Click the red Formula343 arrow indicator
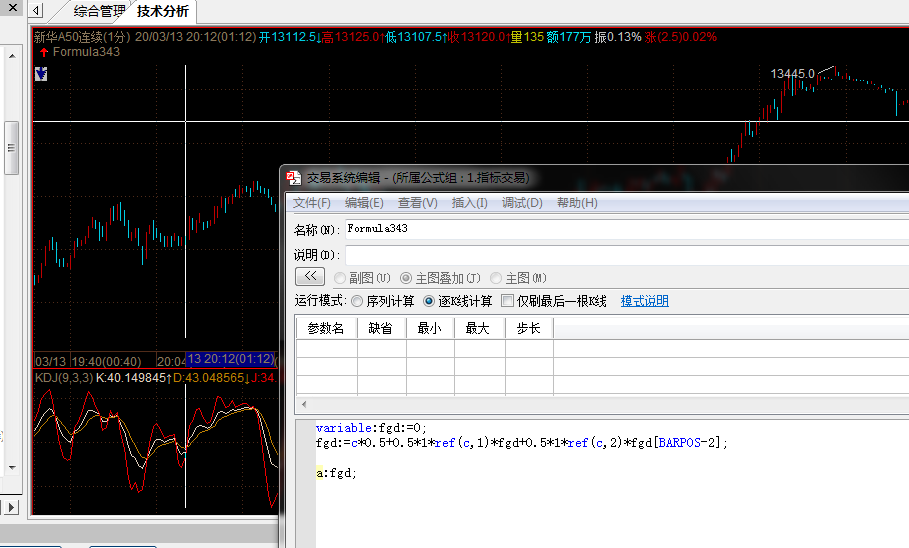This screenshot has width=909, height=548. click(43, 52)
